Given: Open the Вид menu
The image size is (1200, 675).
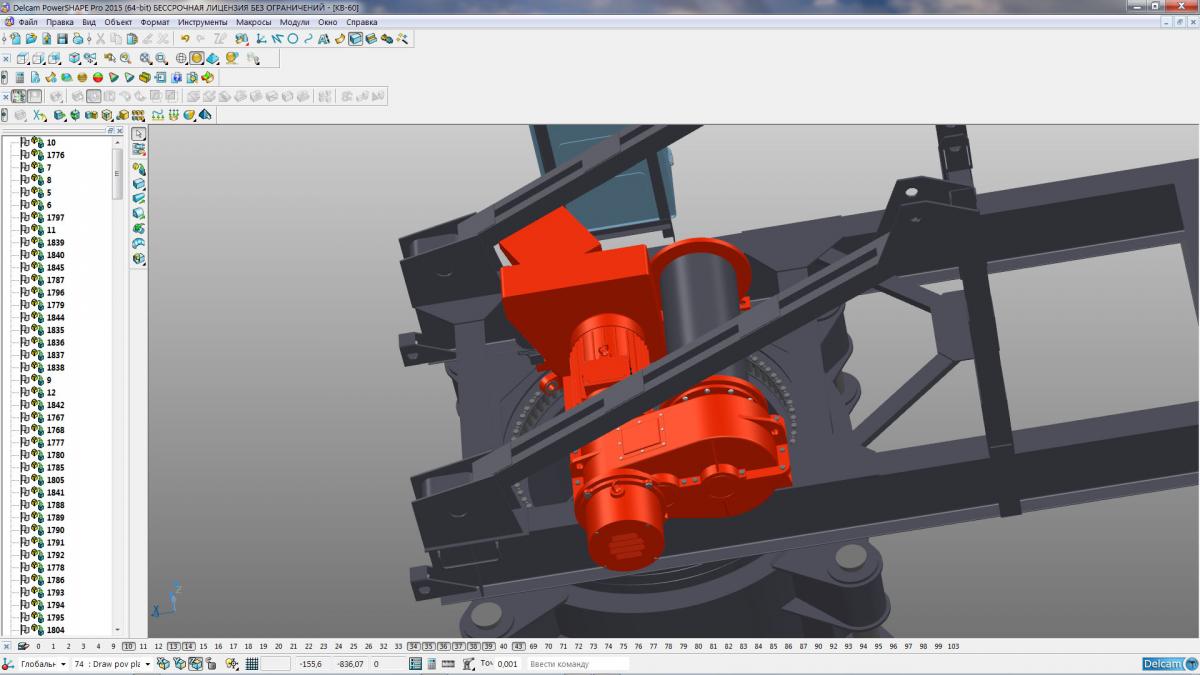Looking at the screenshot, I should click(x=89, y=22).
